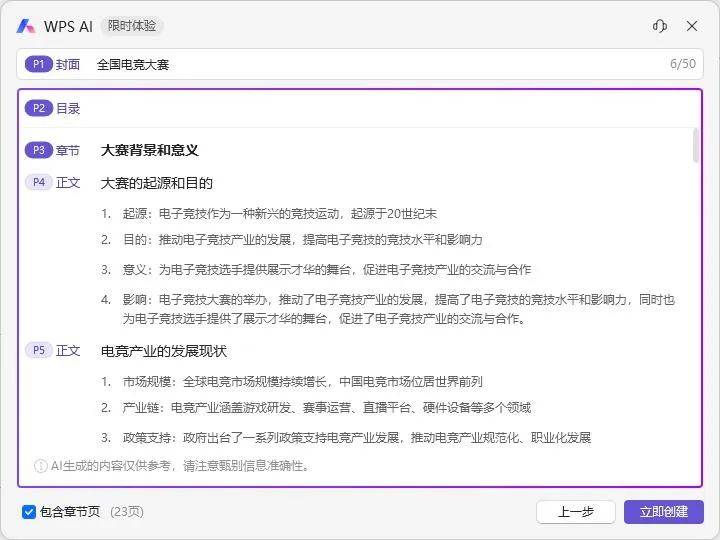Click the outline vertical scrollbar thumb
The image size is (720, 540).
[x=696, y=144]
